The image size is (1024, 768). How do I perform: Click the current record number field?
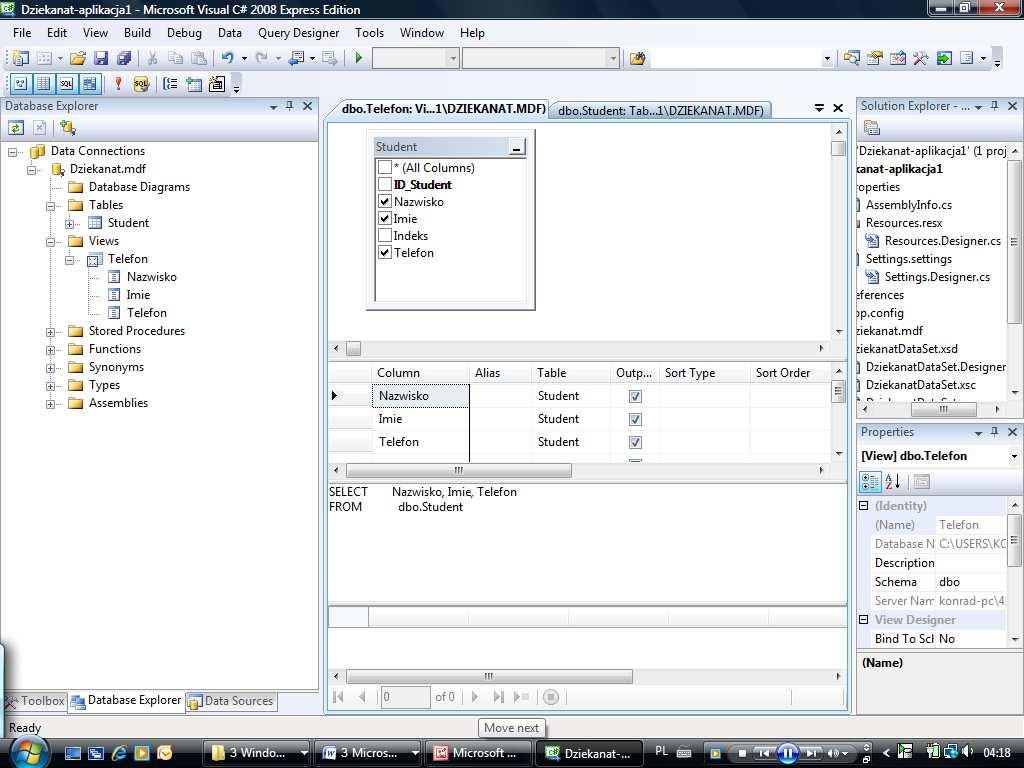(406, 697)
